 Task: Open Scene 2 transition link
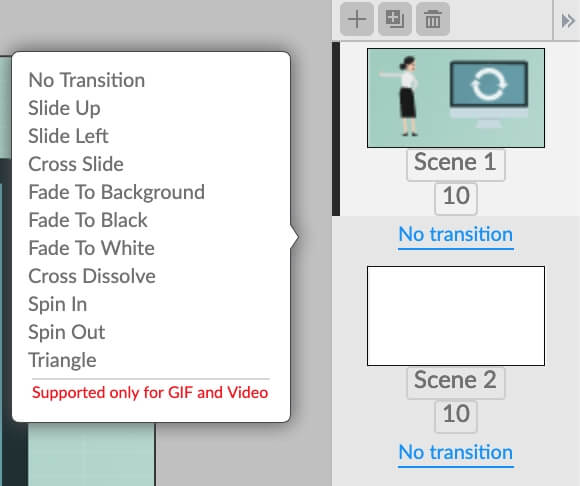point(456,453)
